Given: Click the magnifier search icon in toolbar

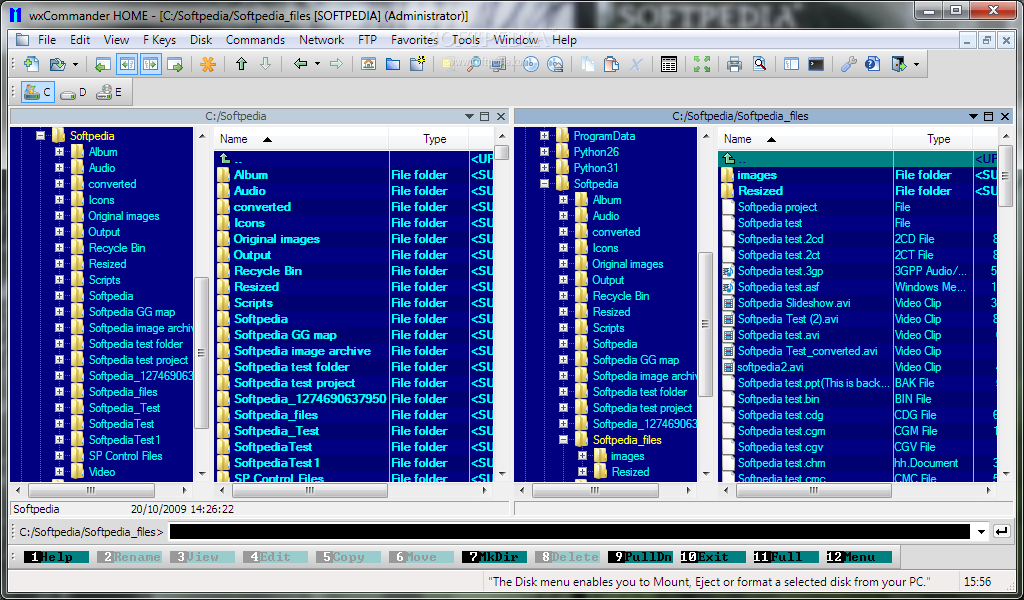Looking at the screenshot, I should 474,64.
